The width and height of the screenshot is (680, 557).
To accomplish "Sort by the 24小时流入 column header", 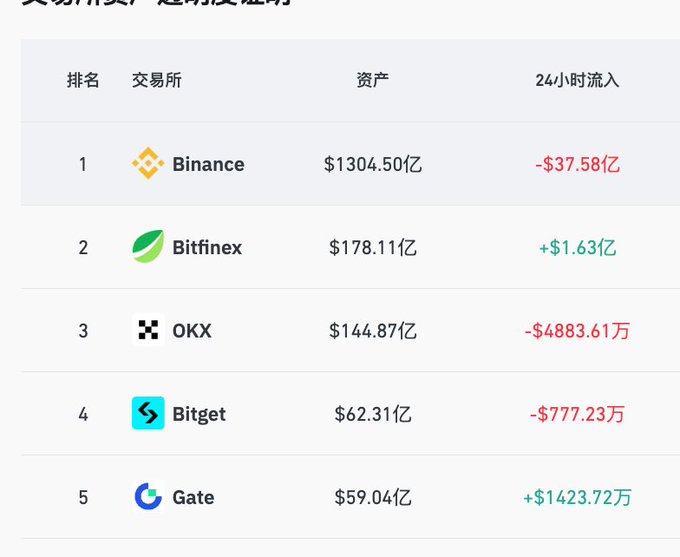I will point(577,80).
